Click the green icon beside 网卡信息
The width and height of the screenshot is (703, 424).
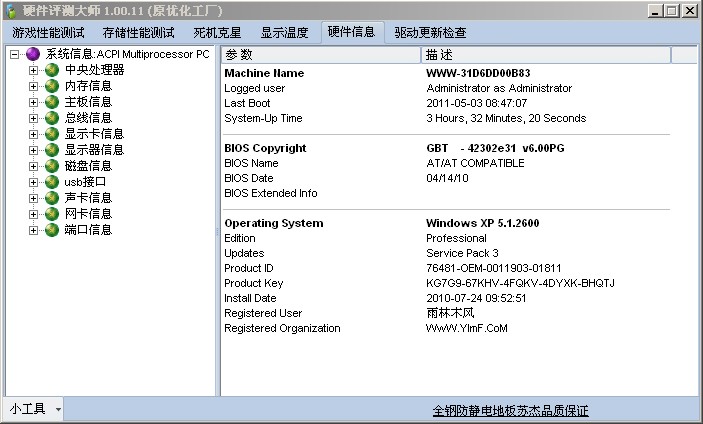tap(52, 214)
